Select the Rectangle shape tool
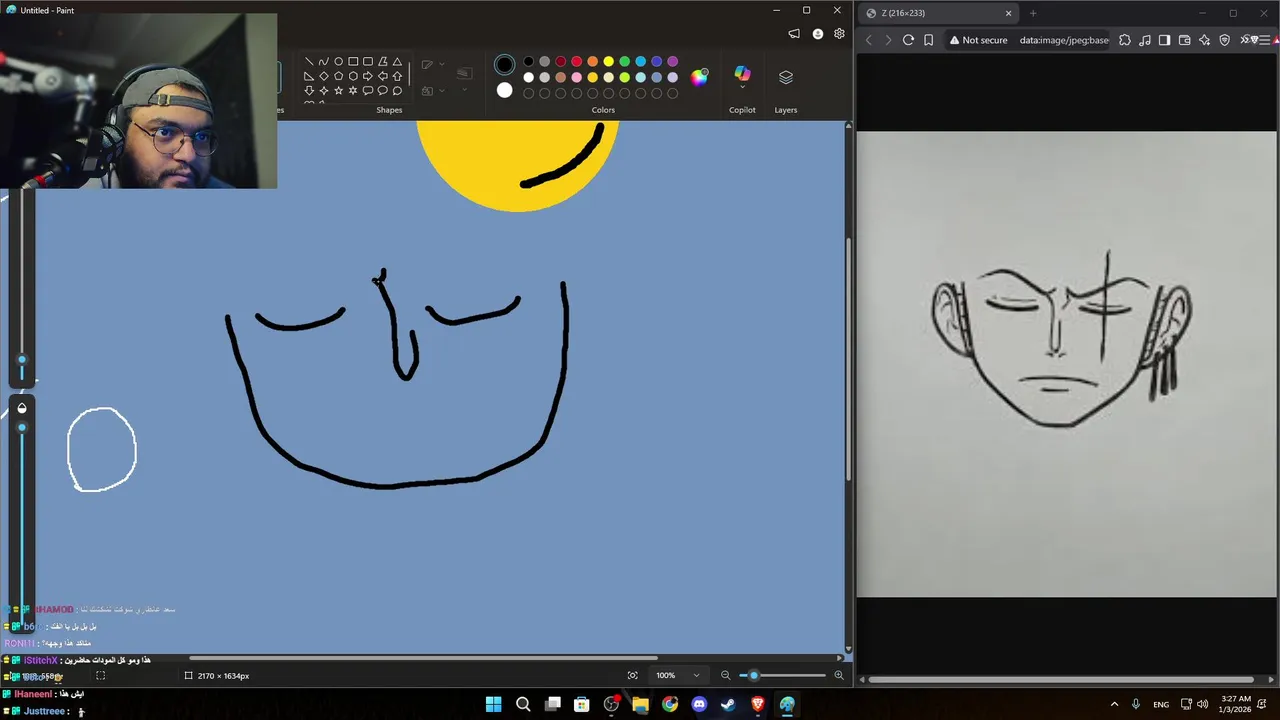 353,61
